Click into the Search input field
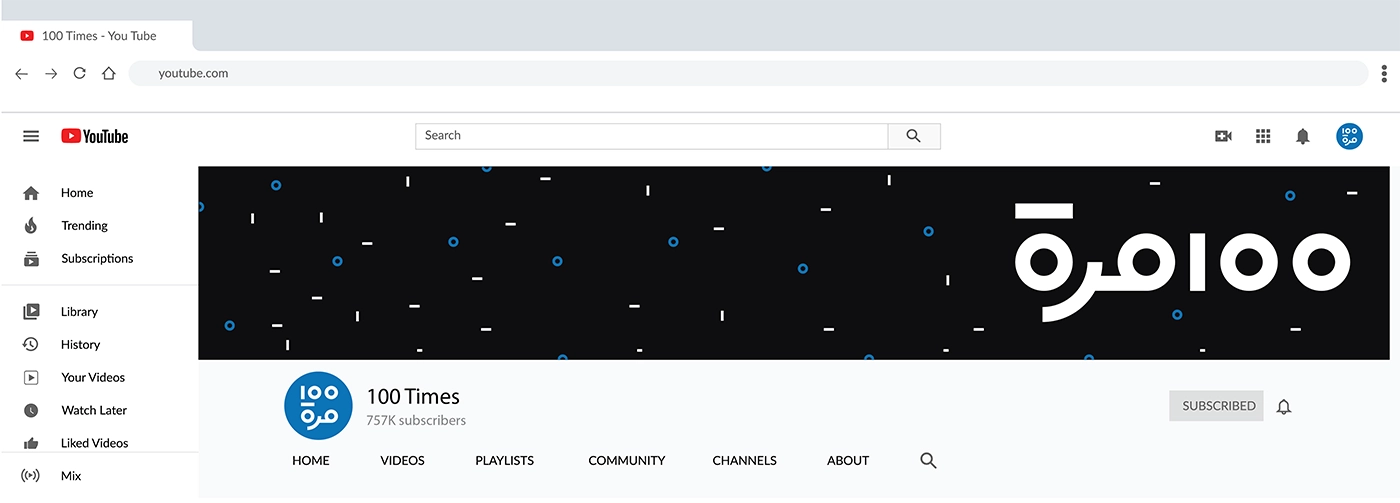Viewport: 1400px width, 503px height. pyautogui.click(x=650, y=136)
